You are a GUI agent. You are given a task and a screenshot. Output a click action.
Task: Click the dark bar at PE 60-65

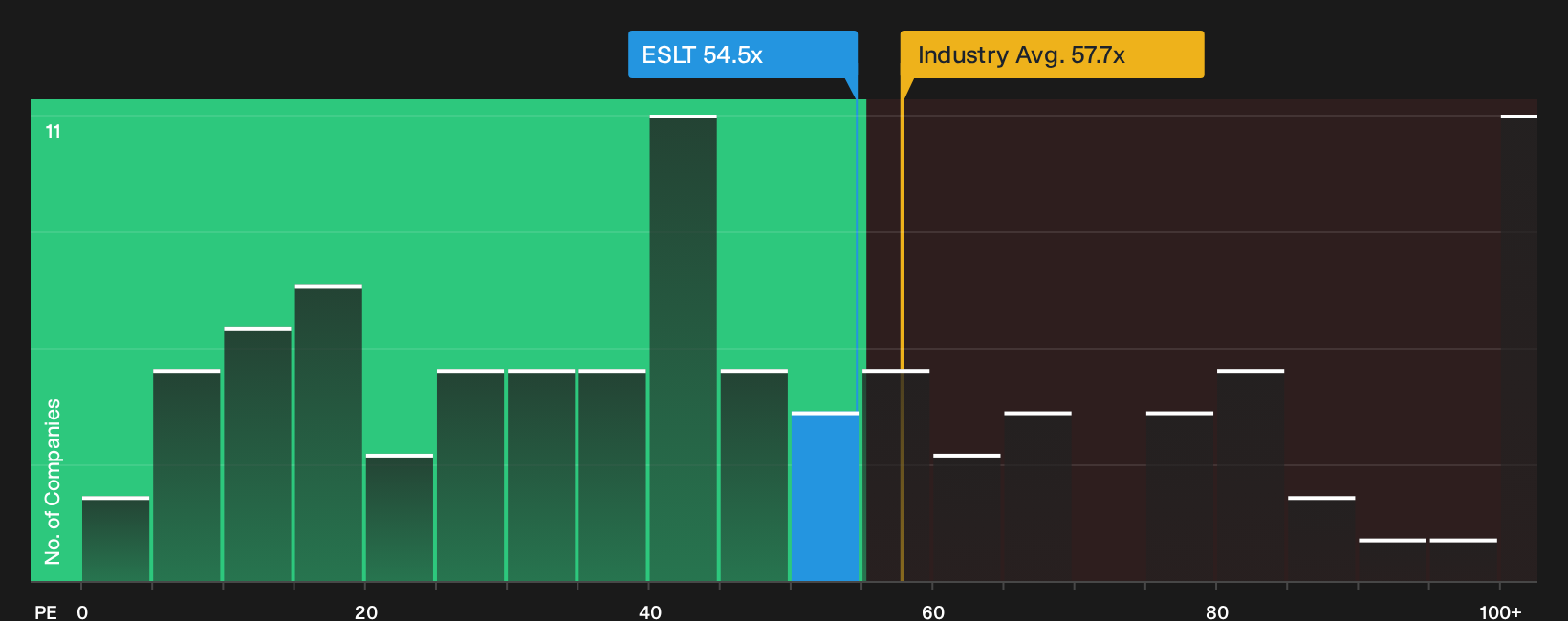(967, 518)
